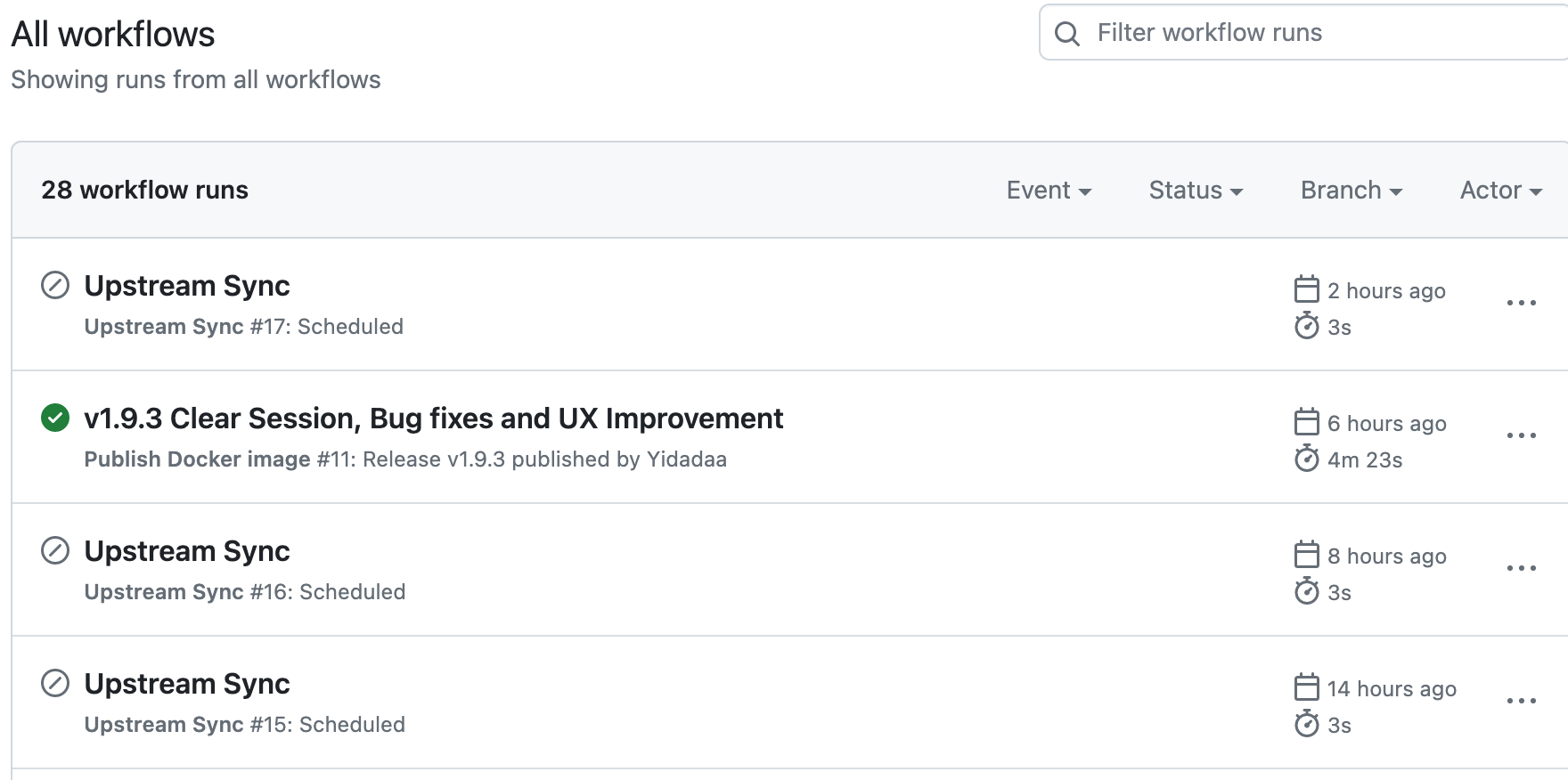Viewport: 1568px width, 780px height.
Task: Click skipped status icon for Upstream Sync #16
Action: 55,551
